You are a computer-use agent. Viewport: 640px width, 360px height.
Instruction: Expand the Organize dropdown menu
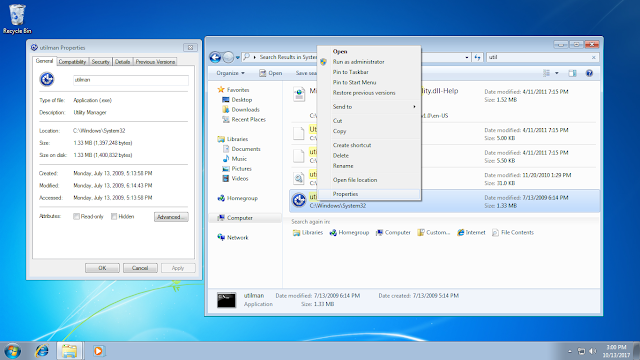230,73
